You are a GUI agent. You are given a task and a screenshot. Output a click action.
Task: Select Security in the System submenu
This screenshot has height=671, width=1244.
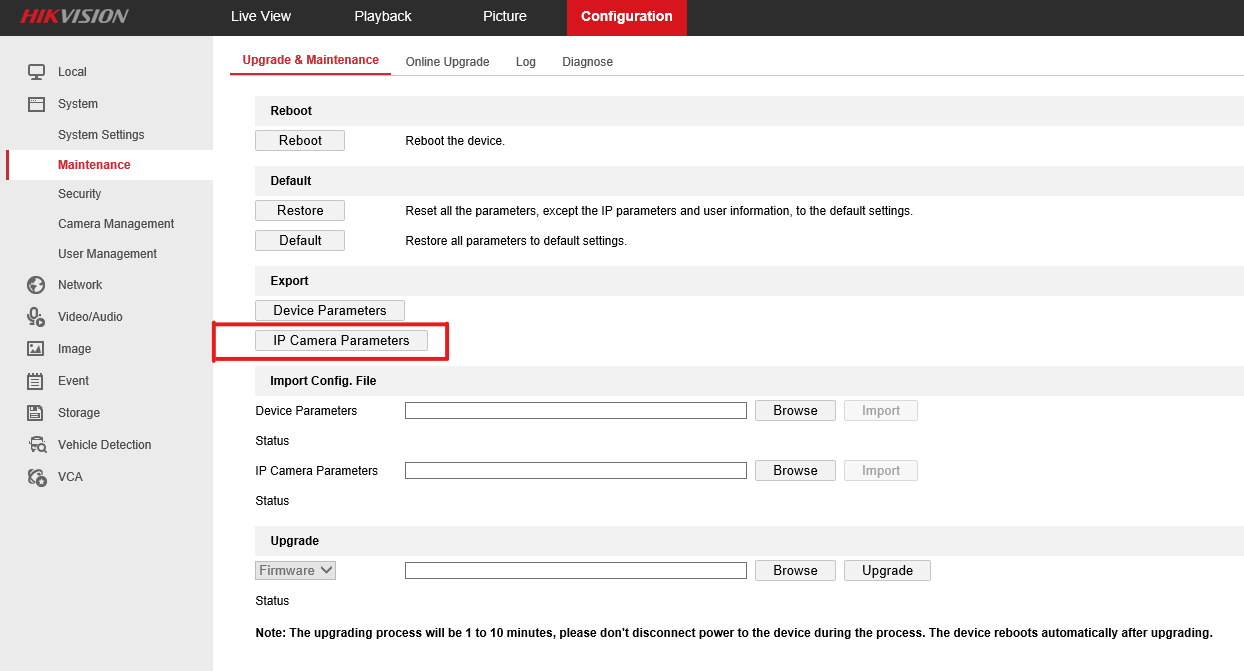click(79, 194)
